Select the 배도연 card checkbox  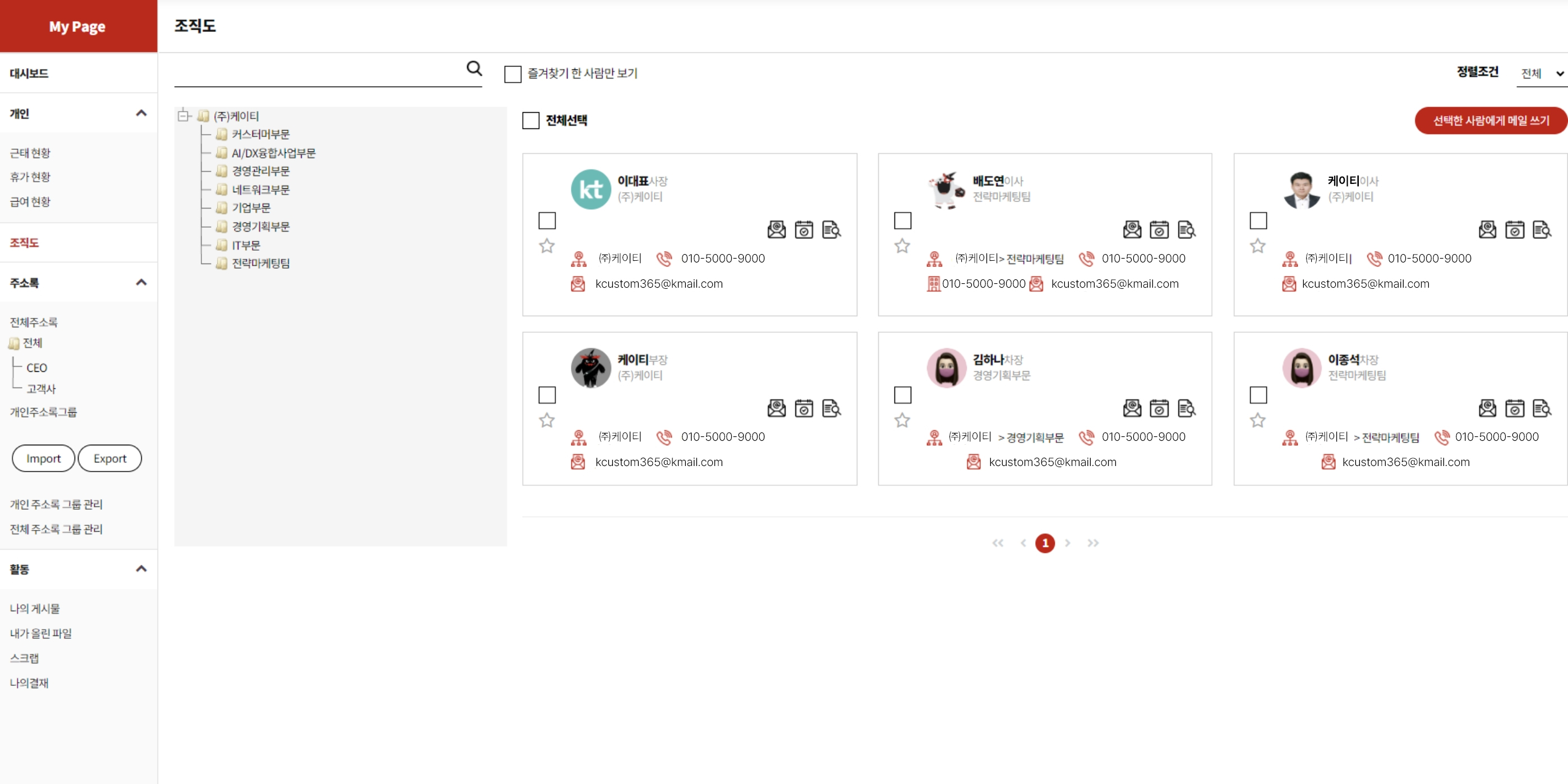click(x=902, y=220)
